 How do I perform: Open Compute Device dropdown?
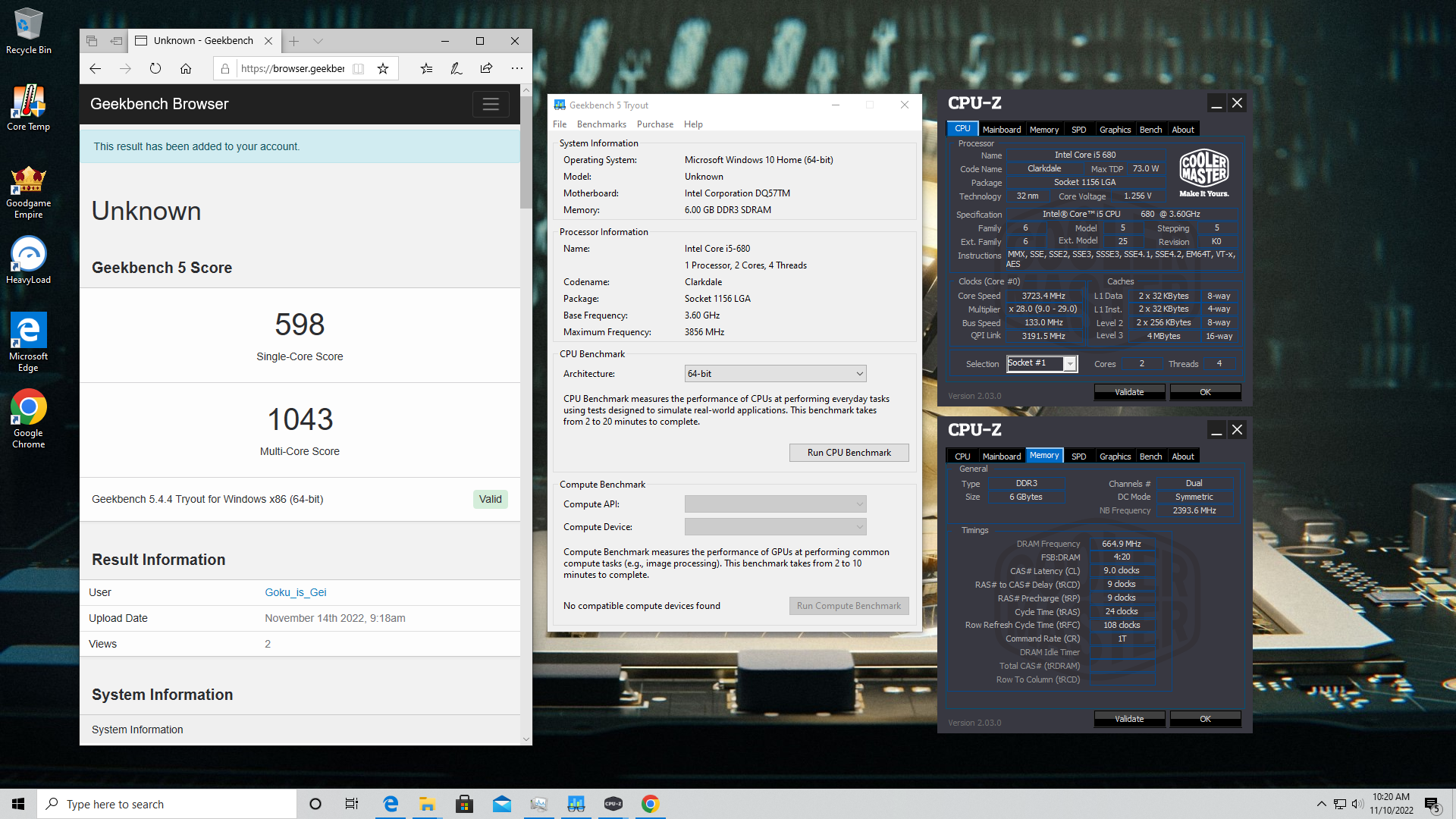point(775,527)
